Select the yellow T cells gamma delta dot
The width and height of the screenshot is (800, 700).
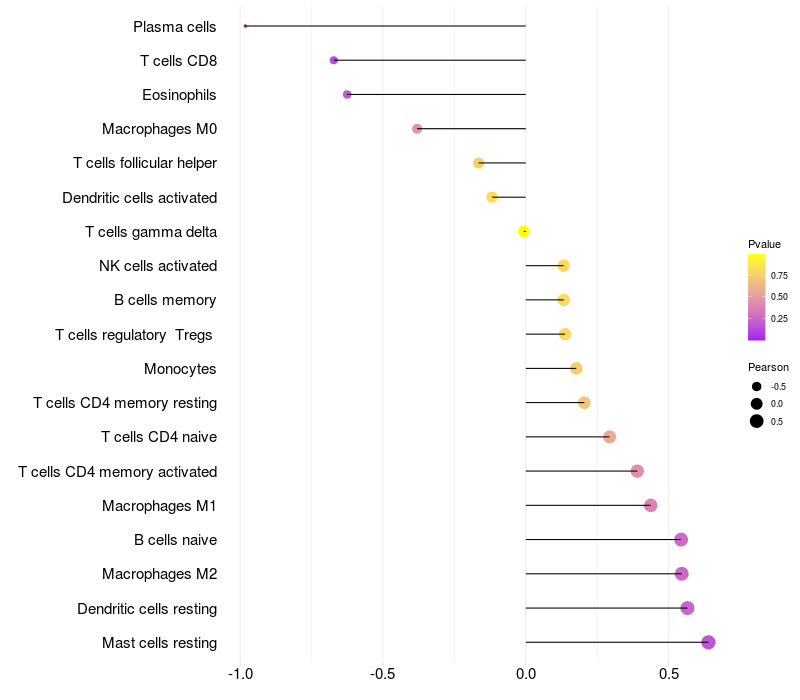click(523, 232)
